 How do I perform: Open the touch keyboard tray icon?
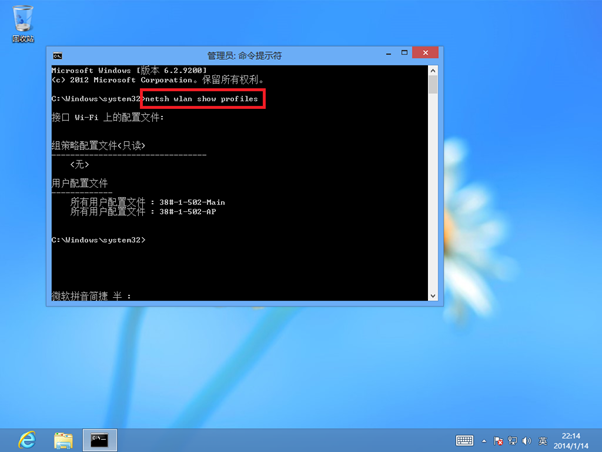coord(465,440)
